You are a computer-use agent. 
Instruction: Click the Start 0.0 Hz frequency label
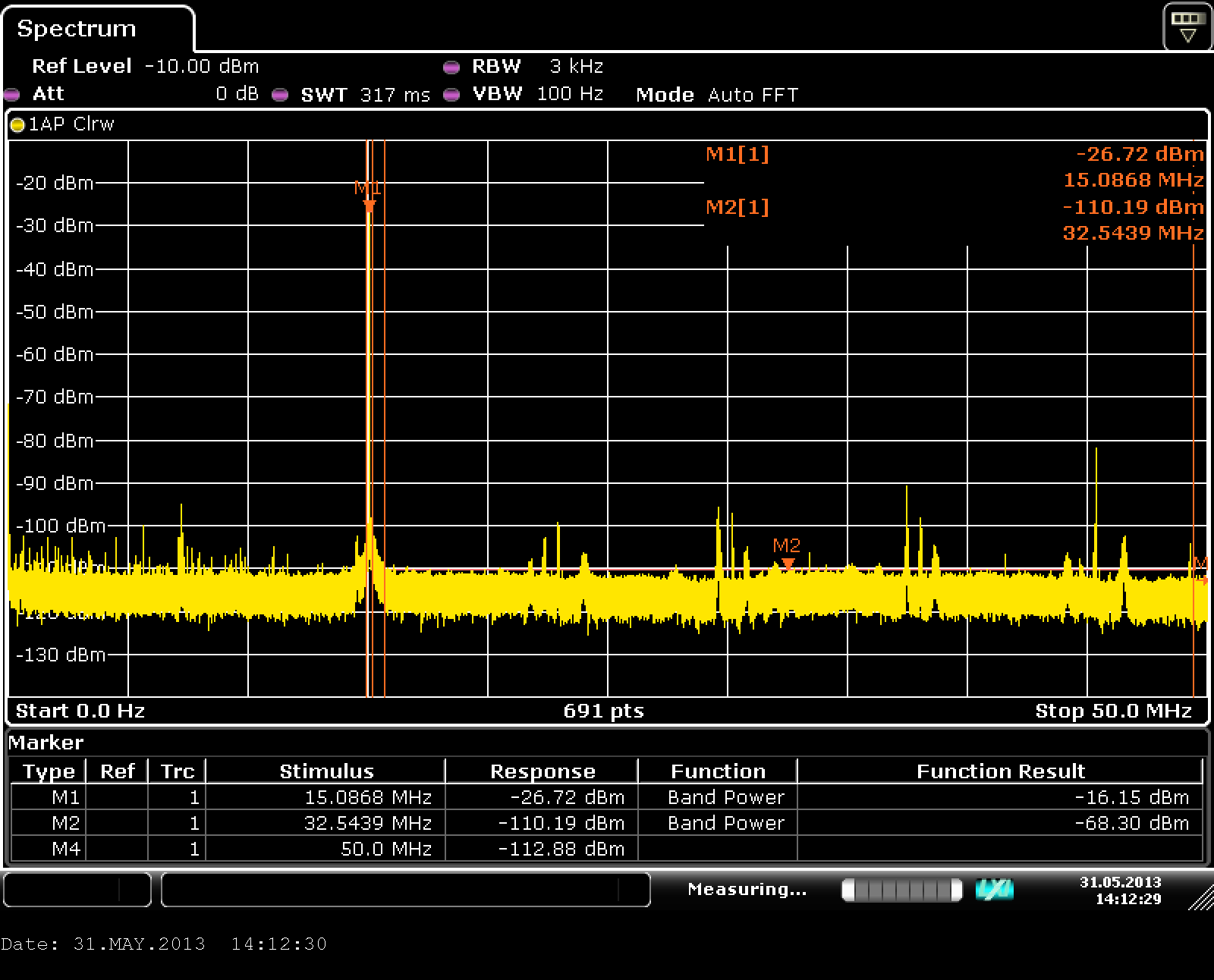click(x=80, y=711)
